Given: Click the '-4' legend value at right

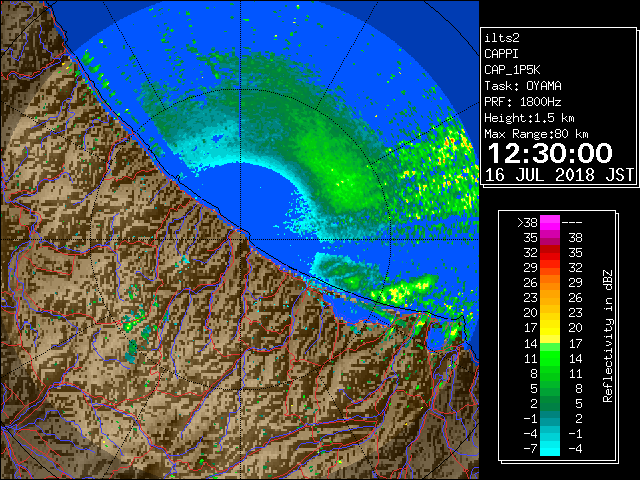Looking at the screenshot, I should pos(575,448).
